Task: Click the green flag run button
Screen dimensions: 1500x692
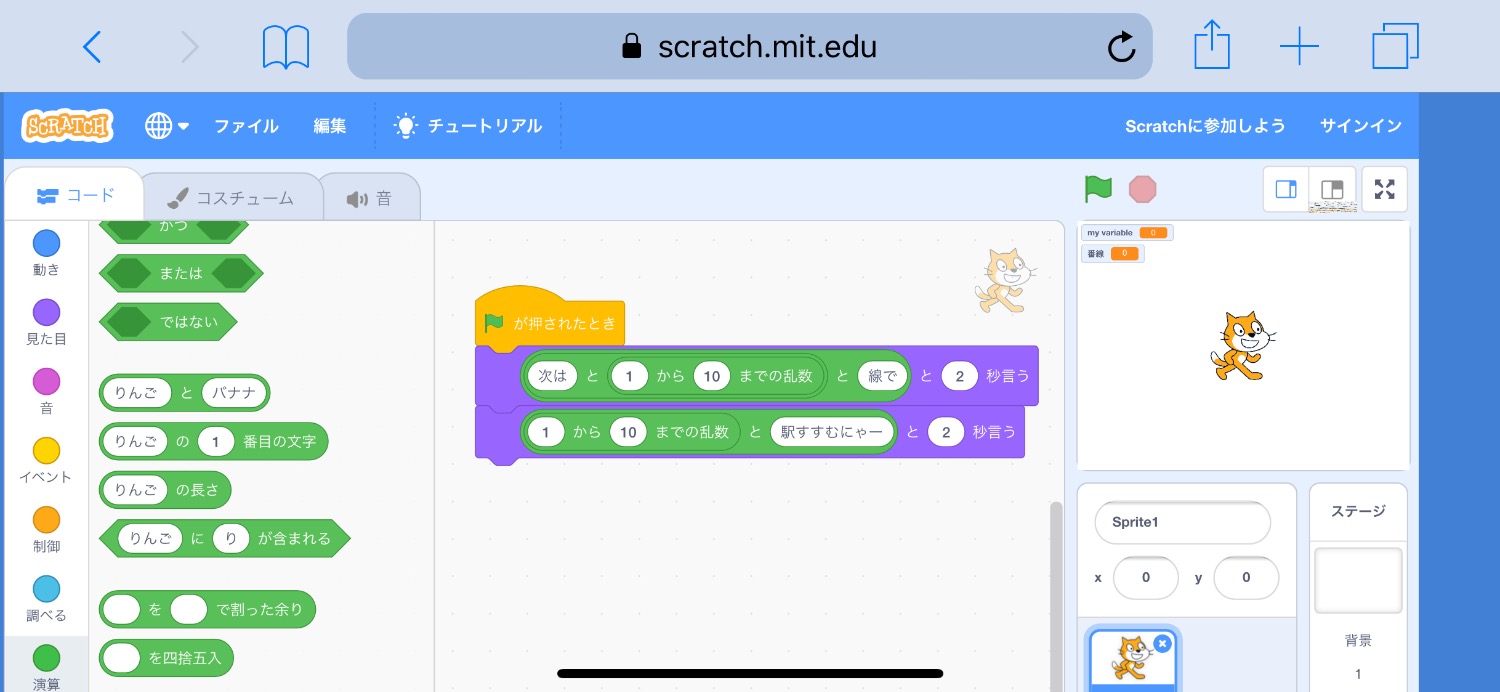Action: click(x=1098, y=188)
